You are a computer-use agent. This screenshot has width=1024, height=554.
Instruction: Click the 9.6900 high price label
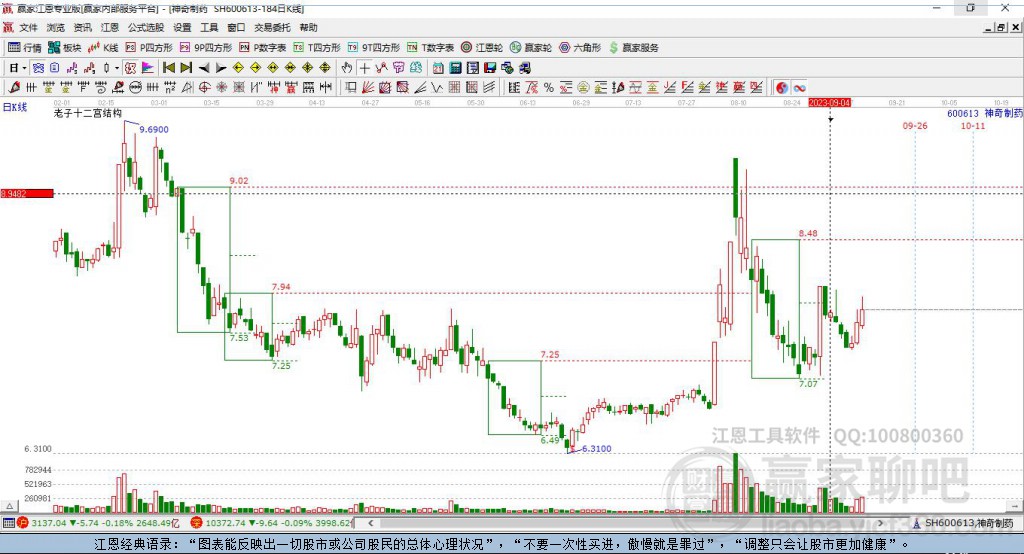coord(154,129)
